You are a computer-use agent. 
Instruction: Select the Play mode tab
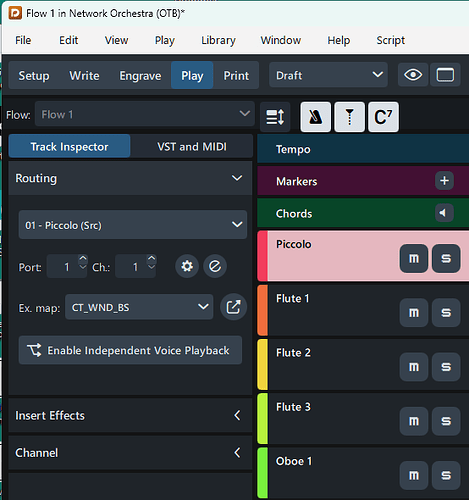point(192,75)
